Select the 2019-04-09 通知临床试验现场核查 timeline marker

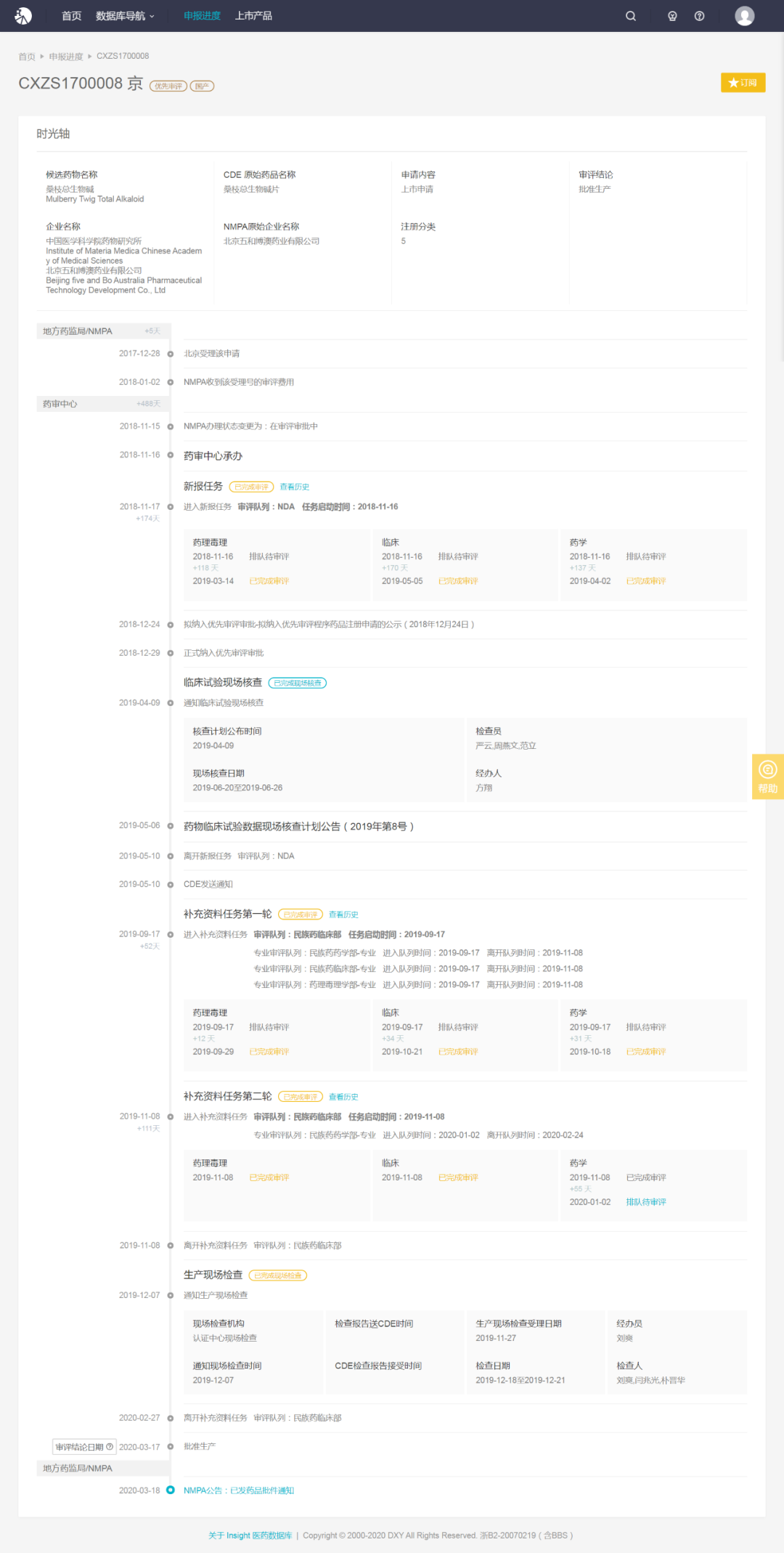(x=171, y=702)
